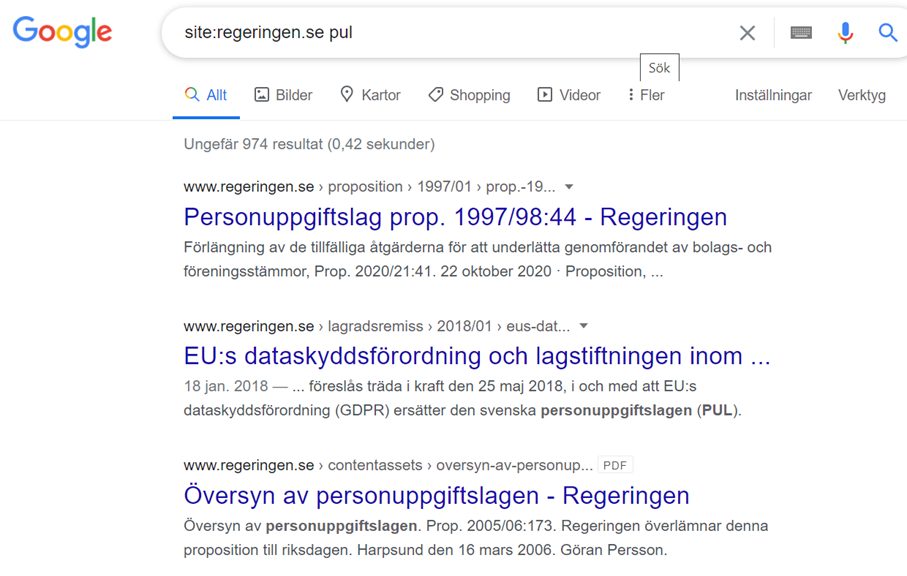
Task: Open Verktyg options
Action: click(x=862, y=95)
